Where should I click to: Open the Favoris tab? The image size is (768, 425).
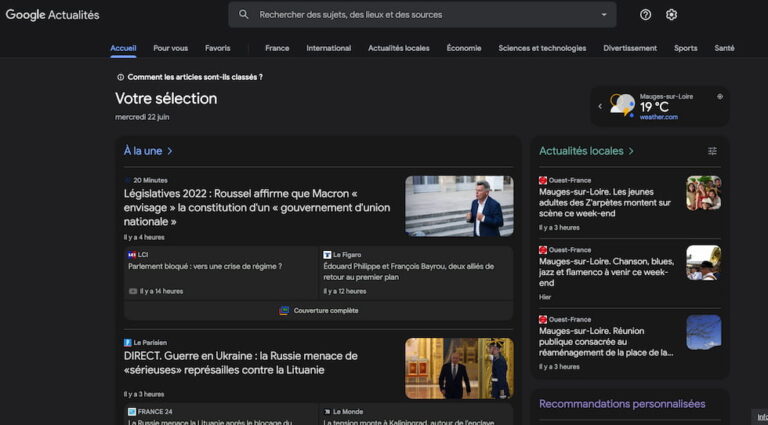click(217, 48)
